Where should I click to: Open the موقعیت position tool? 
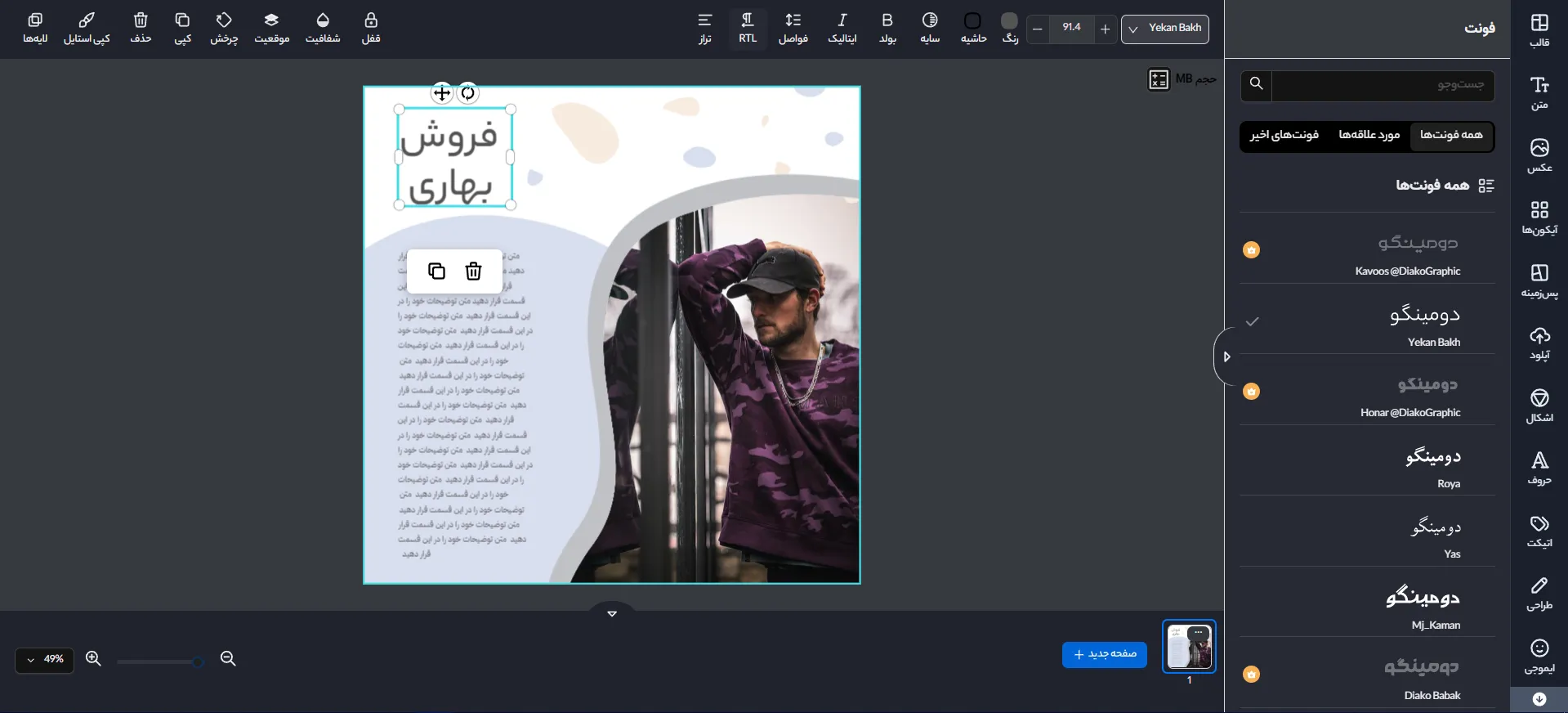272,28
